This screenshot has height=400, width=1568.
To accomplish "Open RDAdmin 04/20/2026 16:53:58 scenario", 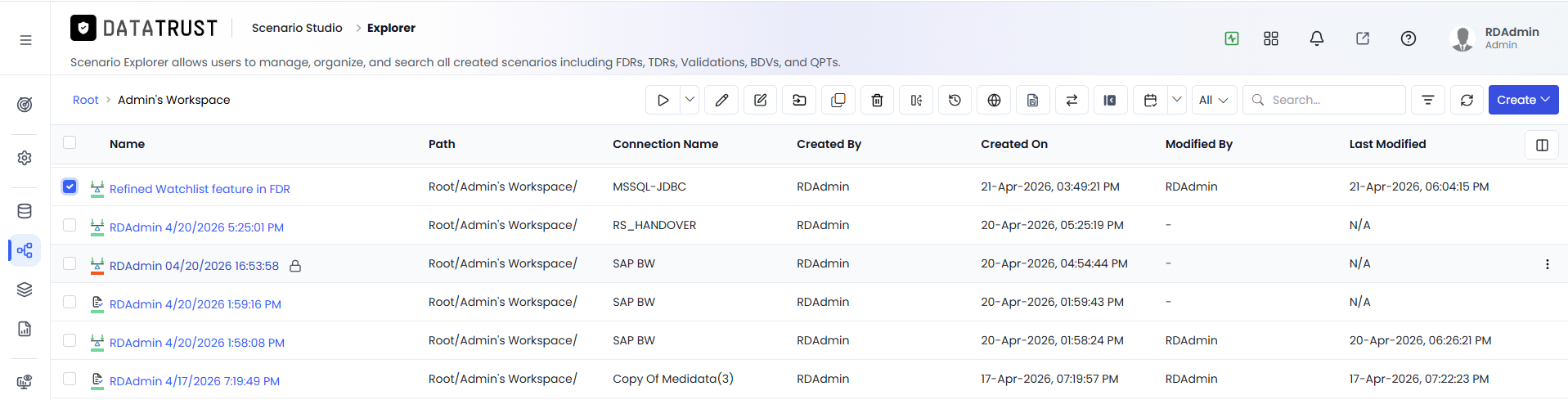I will pyautogui.click(x=194, y=266).
